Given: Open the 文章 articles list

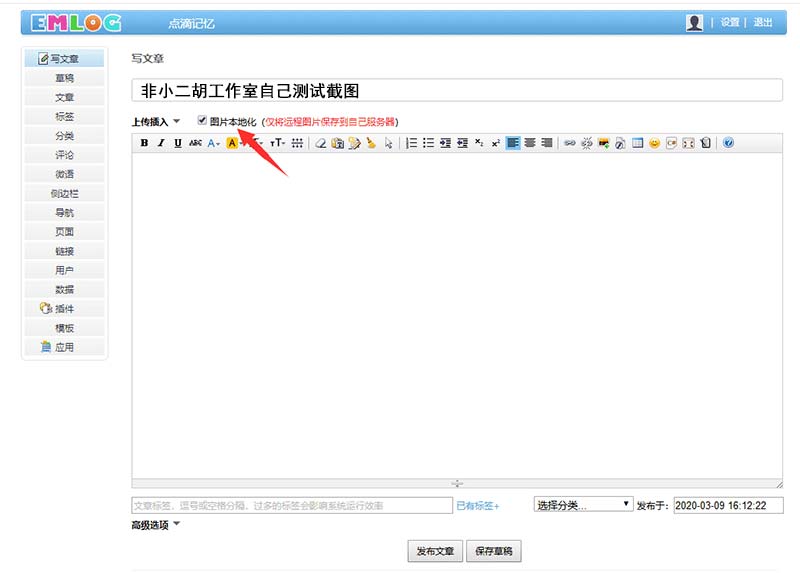Looking at the screenshot, I should (x=64, y=97).
